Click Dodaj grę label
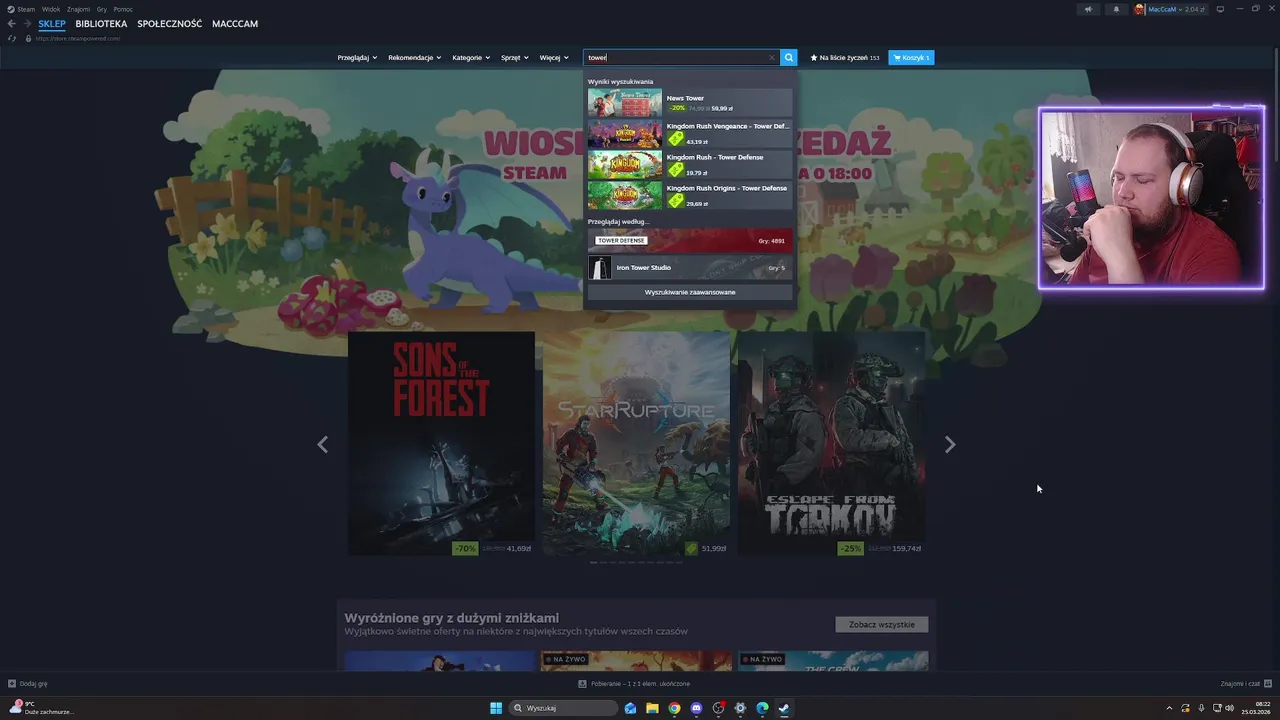 tap(33, 684)
